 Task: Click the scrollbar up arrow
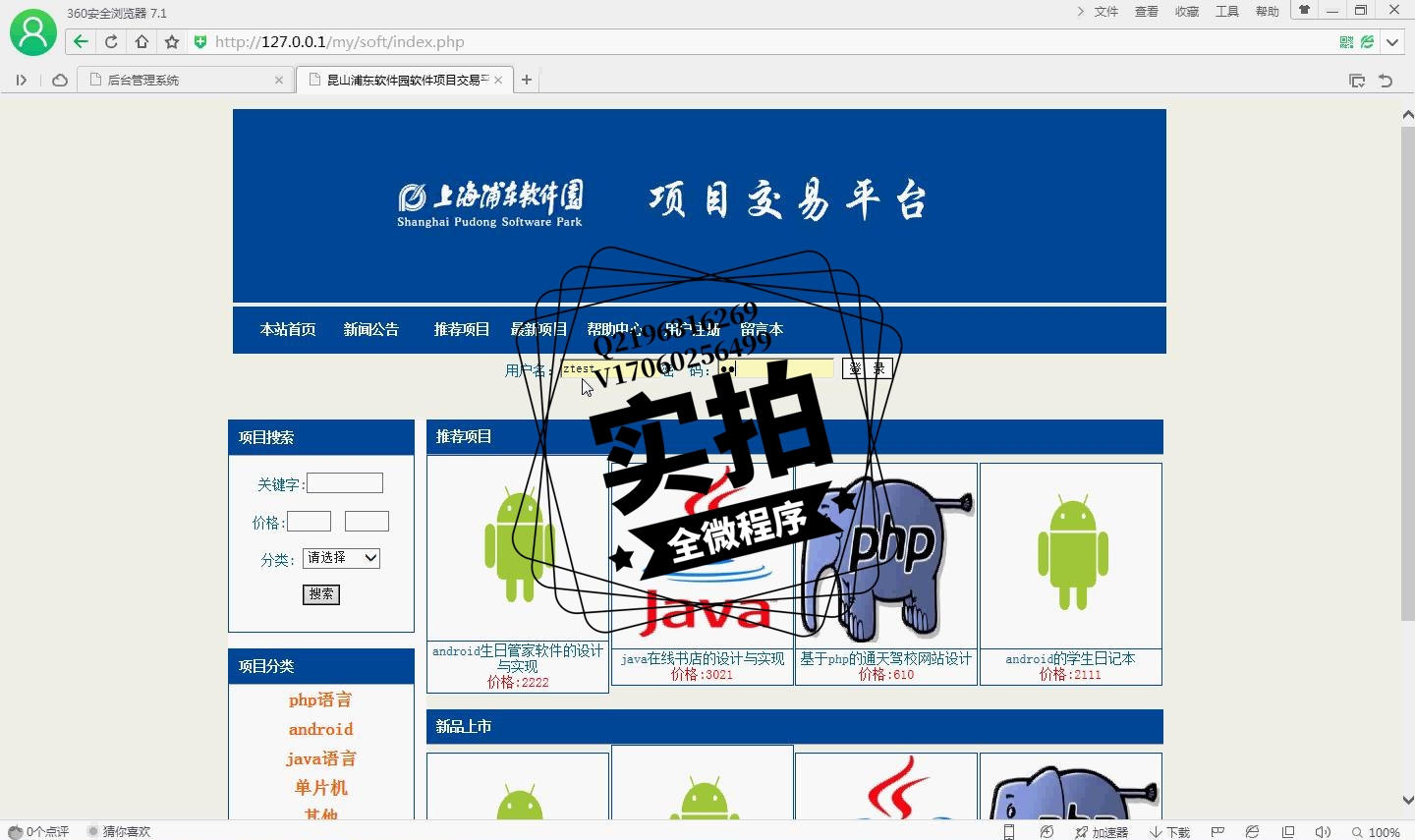(1407, 115)
